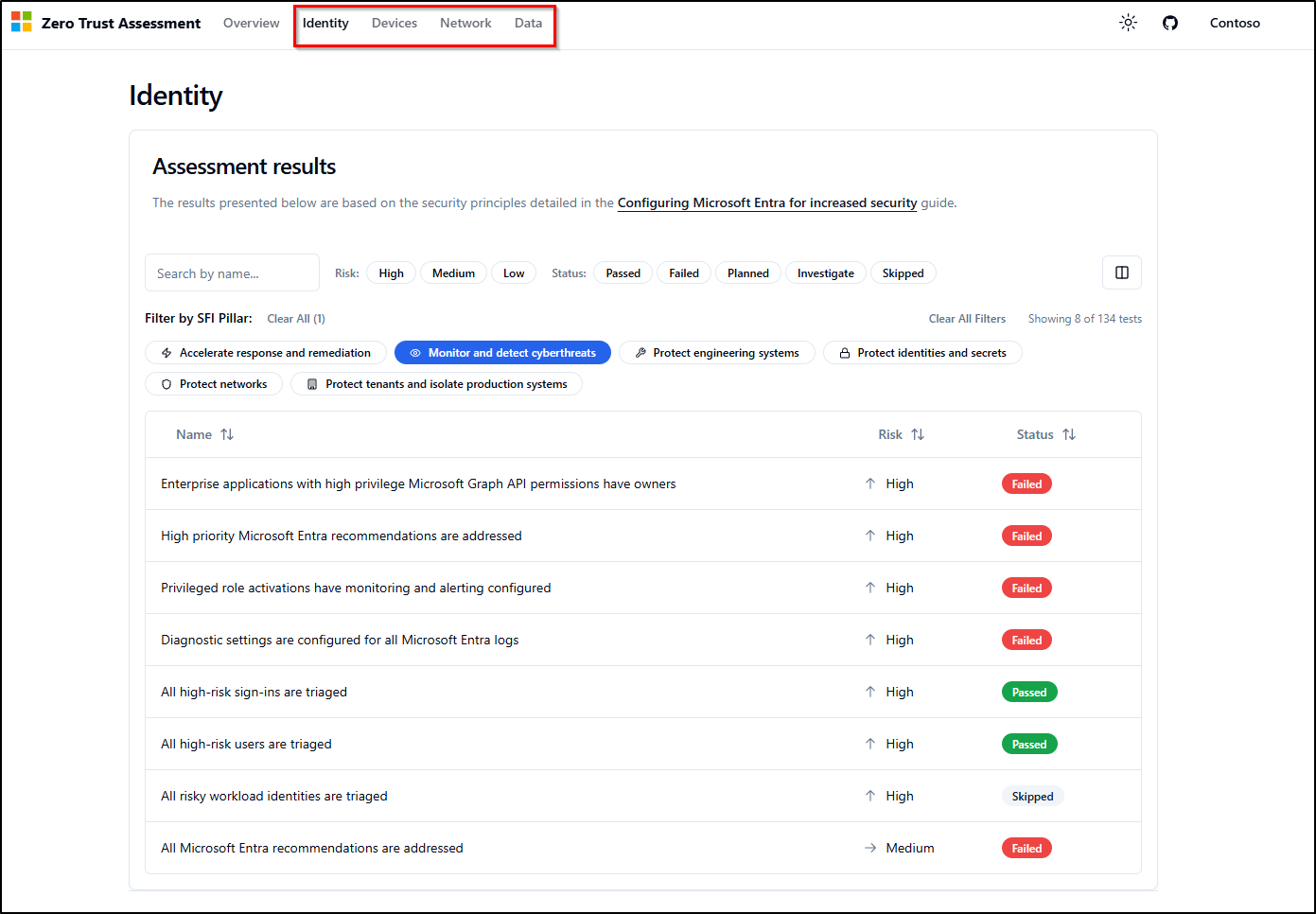The height and width of the screenshot is (914, 1316).
Task: Click the Microsoft logo in header
Action: pos(22,23)
